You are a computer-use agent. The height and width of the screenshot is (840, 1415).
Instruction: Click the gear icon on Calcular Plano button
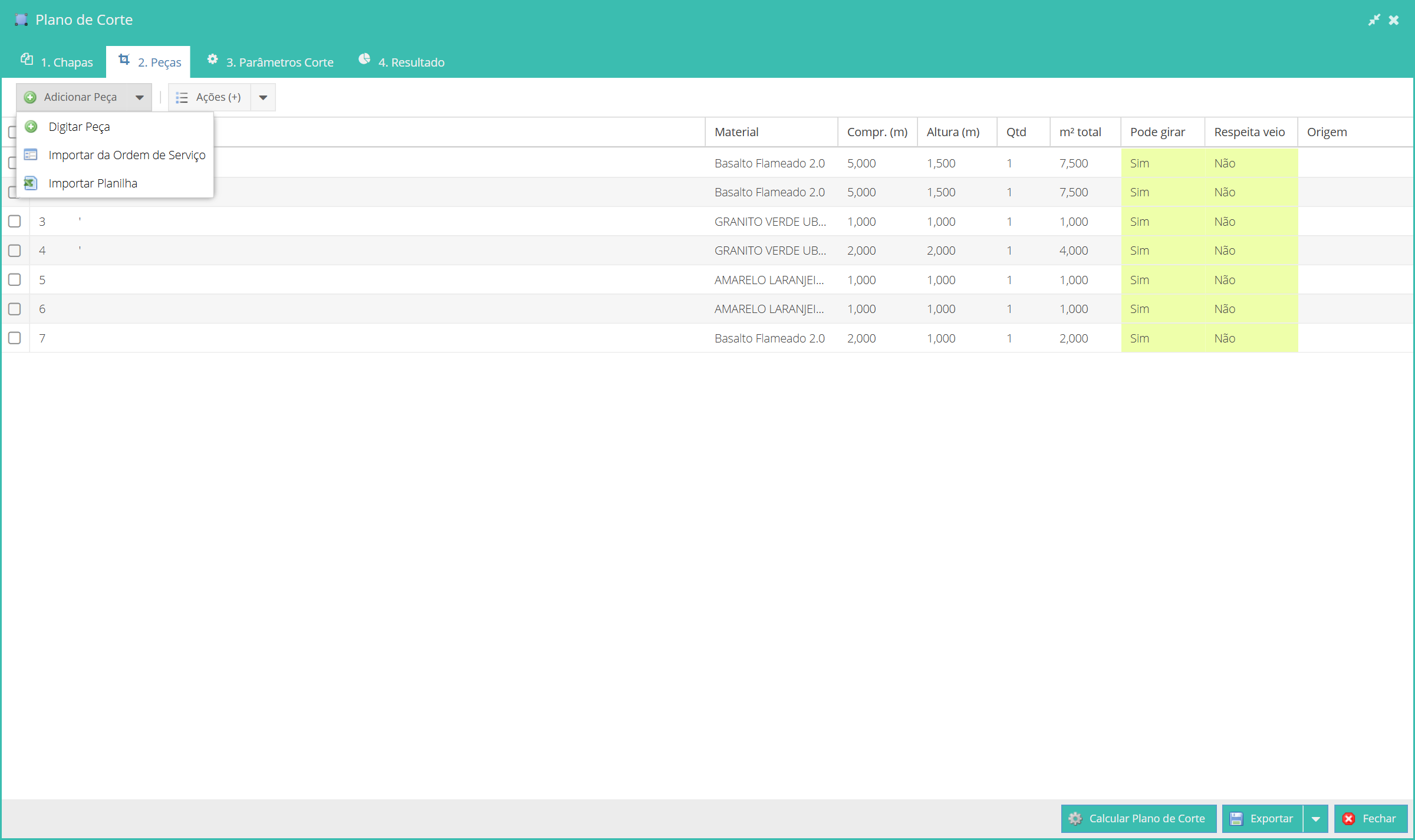point(1075,818)
